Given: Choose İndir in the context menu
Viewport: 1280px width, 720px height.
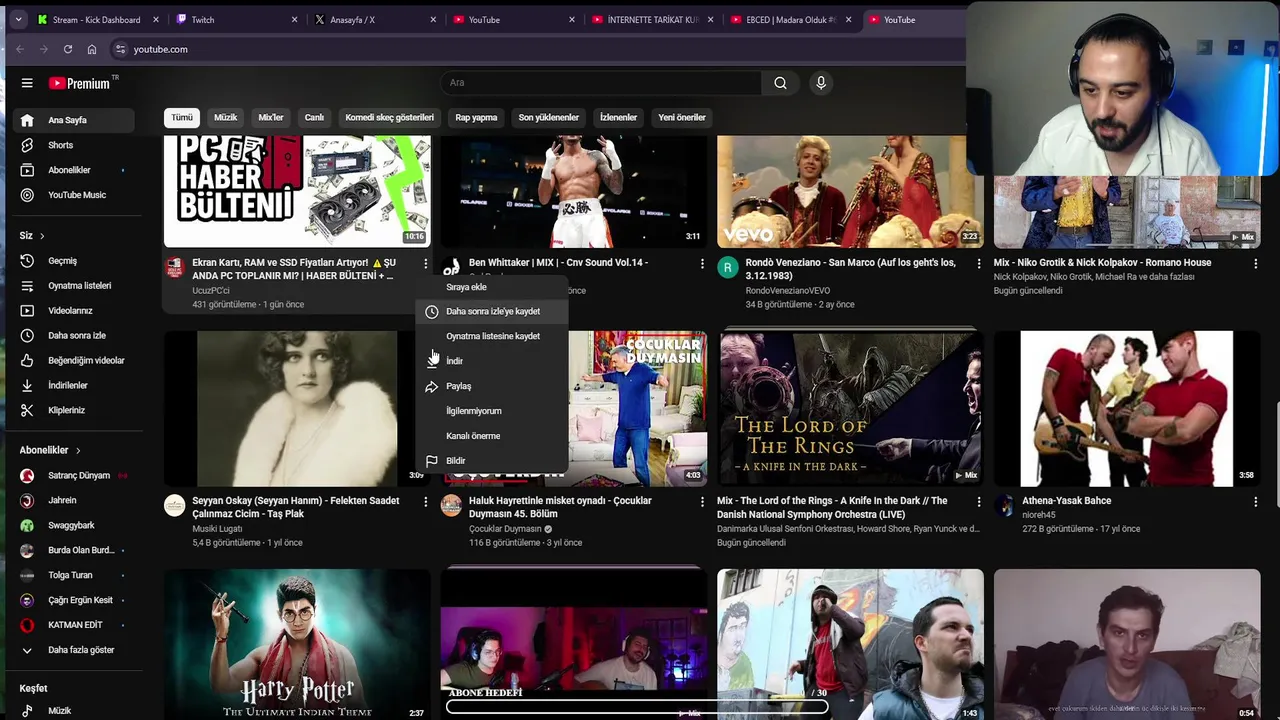Looking at the screenshot, I should [492, 361].
